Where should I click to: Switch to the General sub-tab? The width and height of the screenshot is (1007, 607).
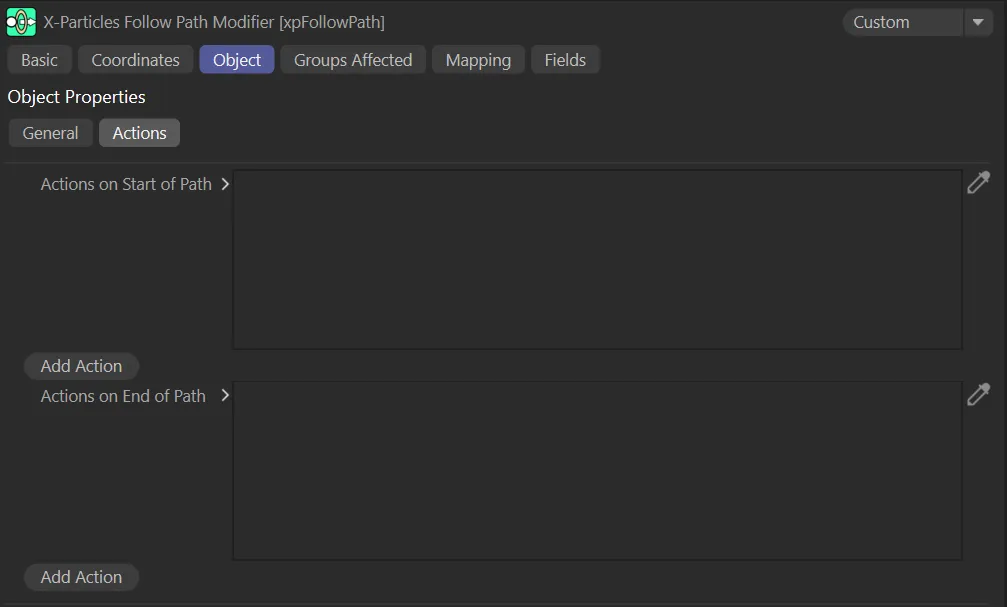pos(51,133)
